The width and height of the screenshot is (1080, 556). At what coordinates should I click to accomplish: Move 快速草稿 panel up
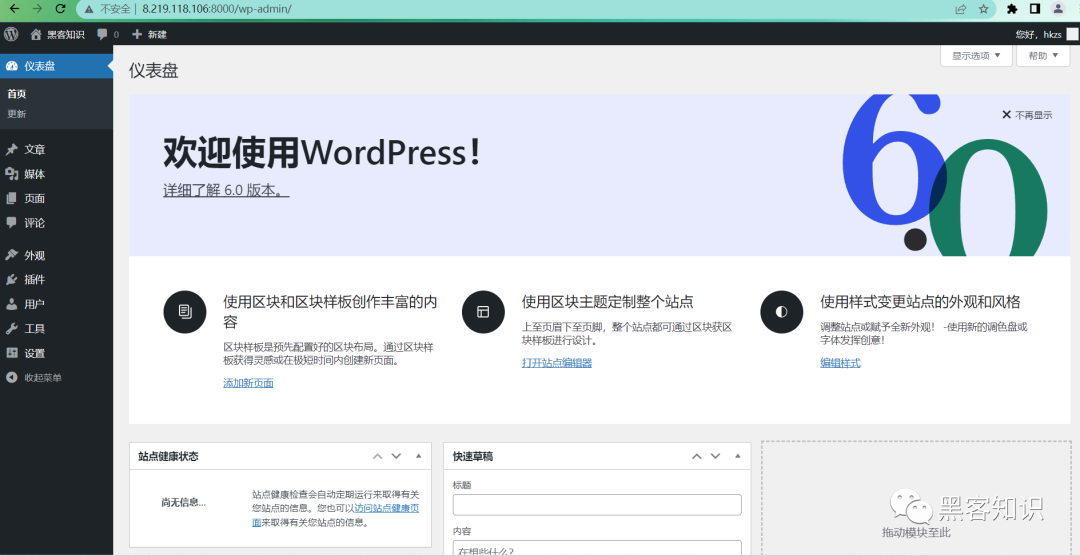[x=696, y=456]
